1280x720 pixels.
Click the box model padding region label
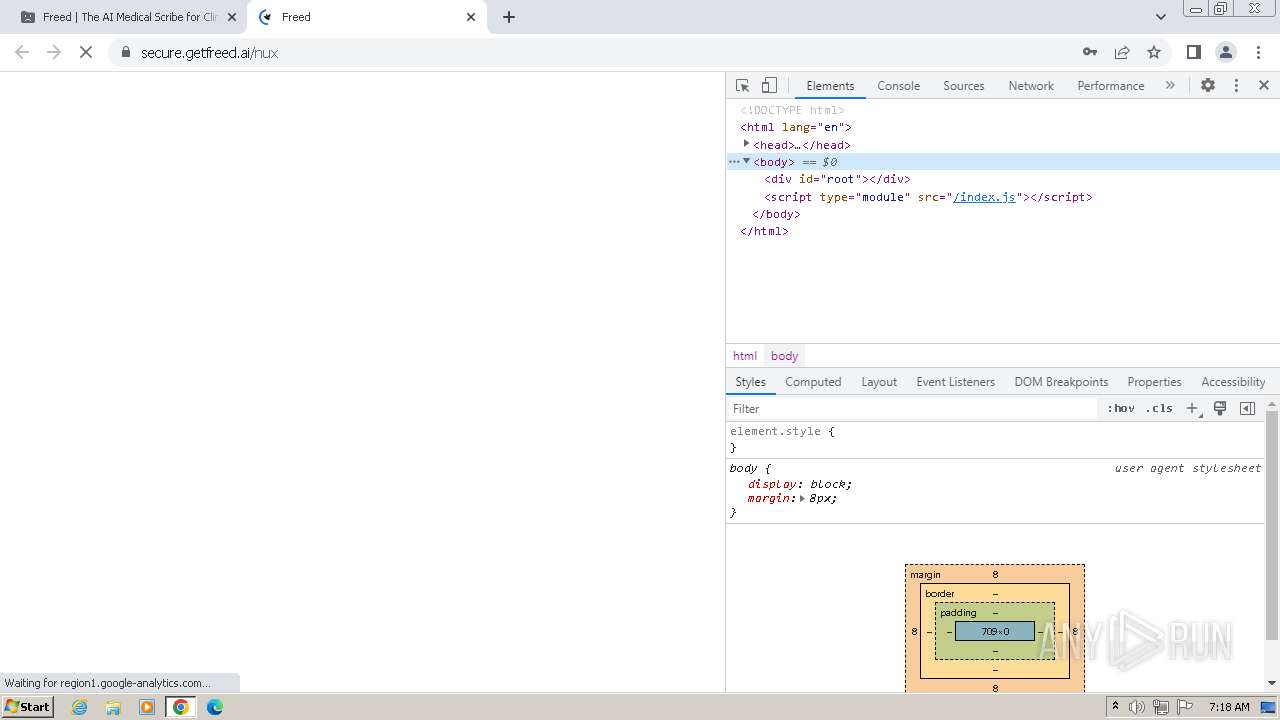pos(958,613)
